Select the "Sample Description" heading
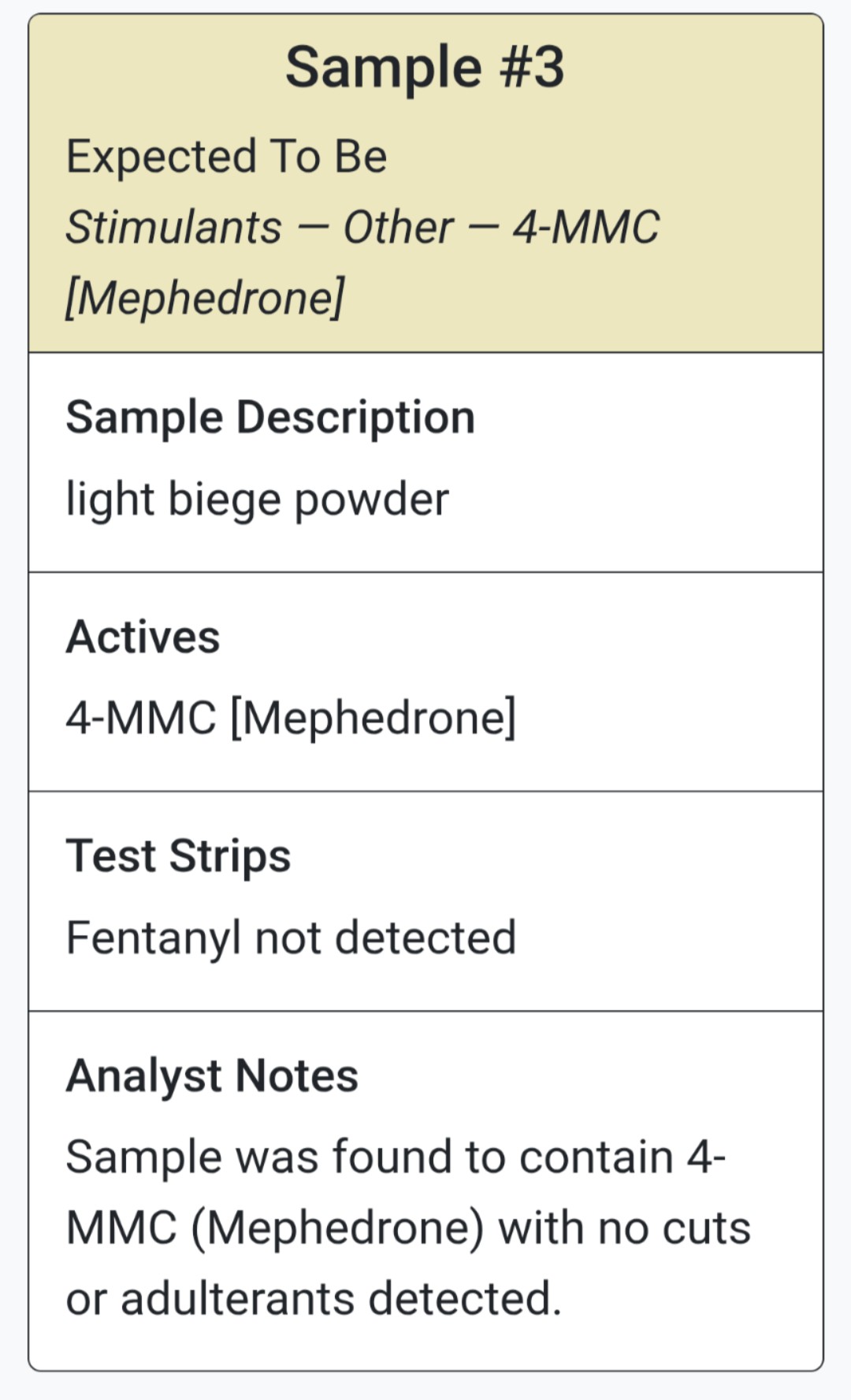 (x=270, y=417)
